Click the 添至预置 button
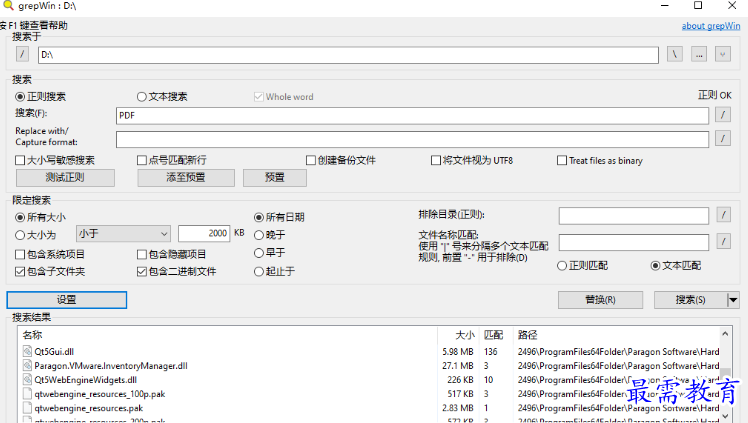Viewport: 748px width, 423px height. 186,177
